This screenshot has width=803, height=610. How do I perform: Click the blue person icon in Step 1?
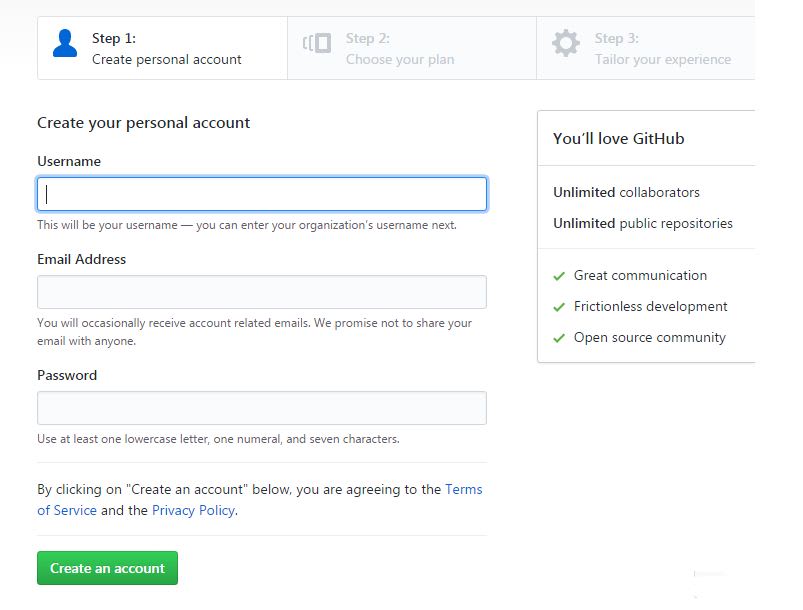(65, 44)
